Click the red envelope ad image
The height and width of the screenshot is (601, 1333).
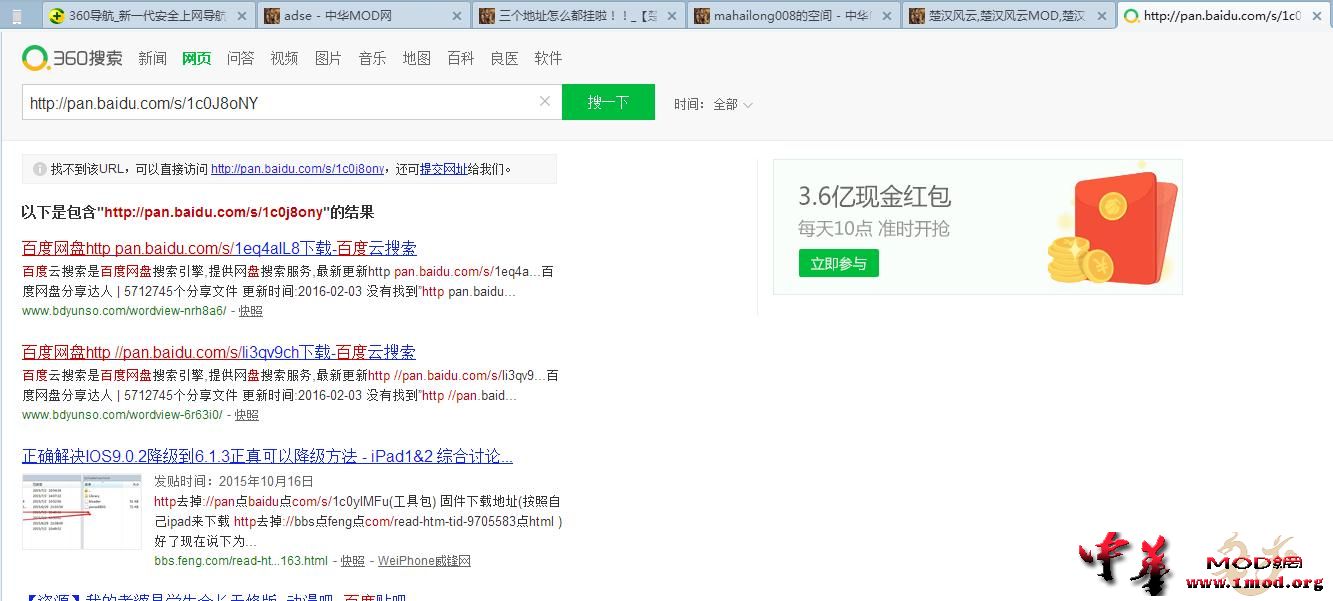(1112, 228)
